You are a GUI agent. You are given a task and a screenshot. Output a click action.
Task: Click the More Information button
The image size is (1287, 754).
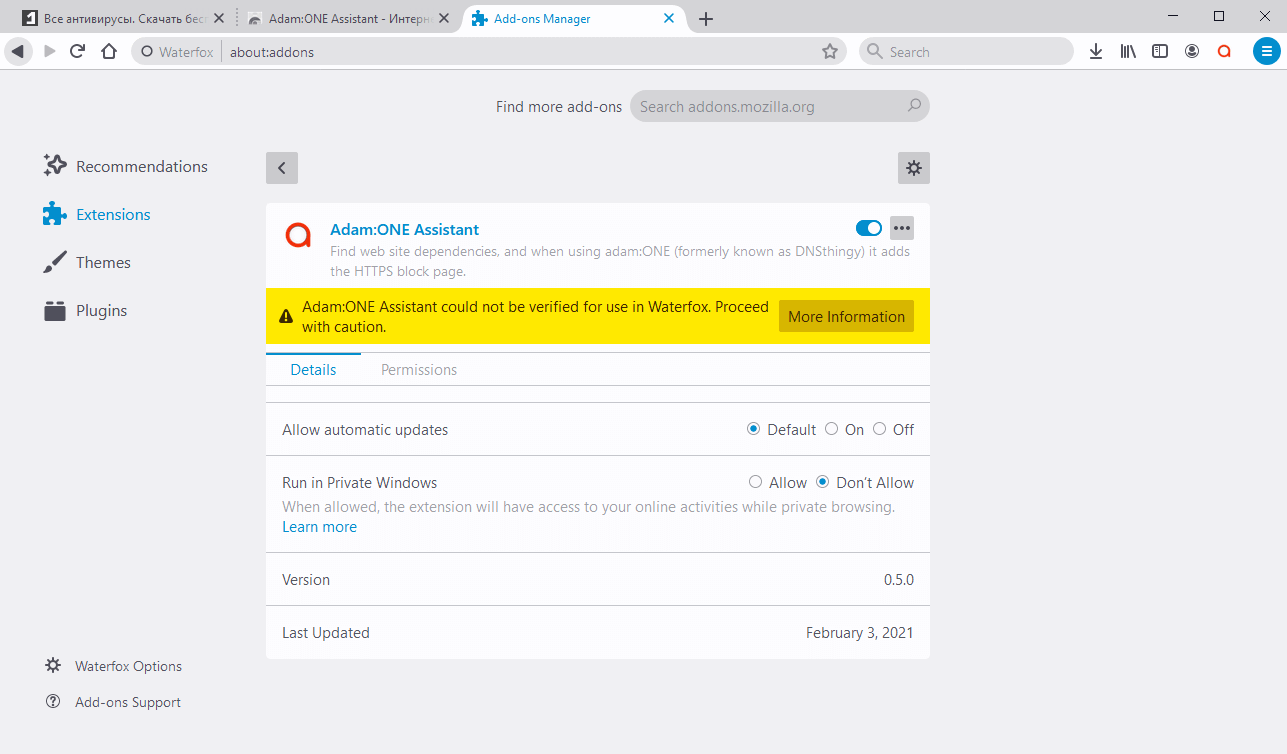tap(846, 316)
